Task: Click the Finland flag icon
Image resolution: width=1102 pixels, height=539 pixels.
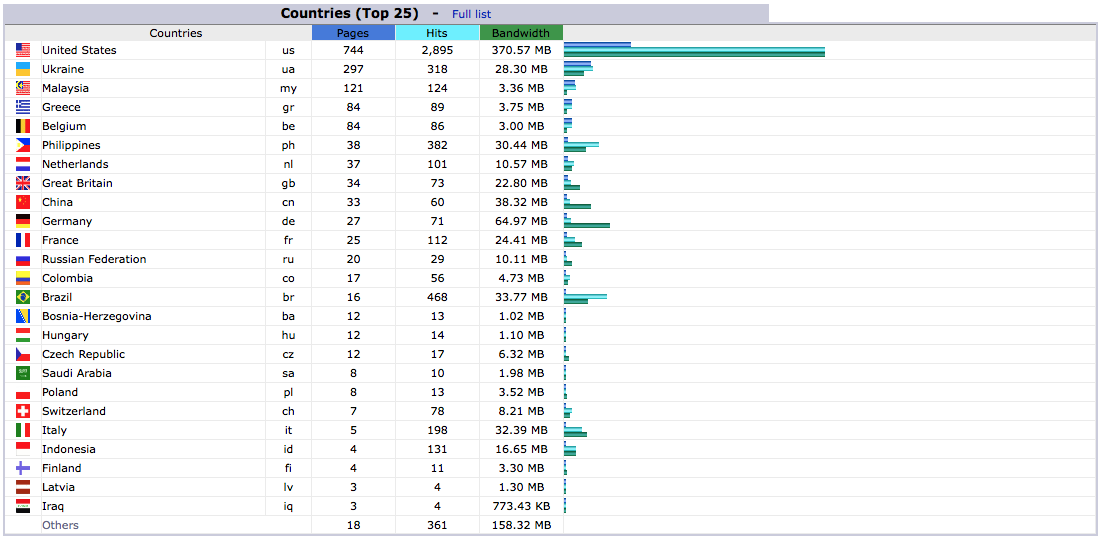Action: pos(23,468)
